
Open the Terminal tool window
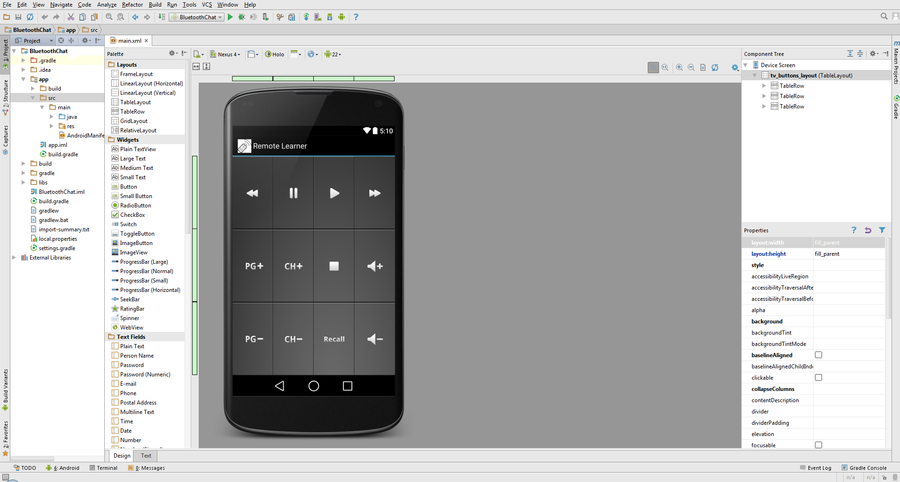[103, 468]
